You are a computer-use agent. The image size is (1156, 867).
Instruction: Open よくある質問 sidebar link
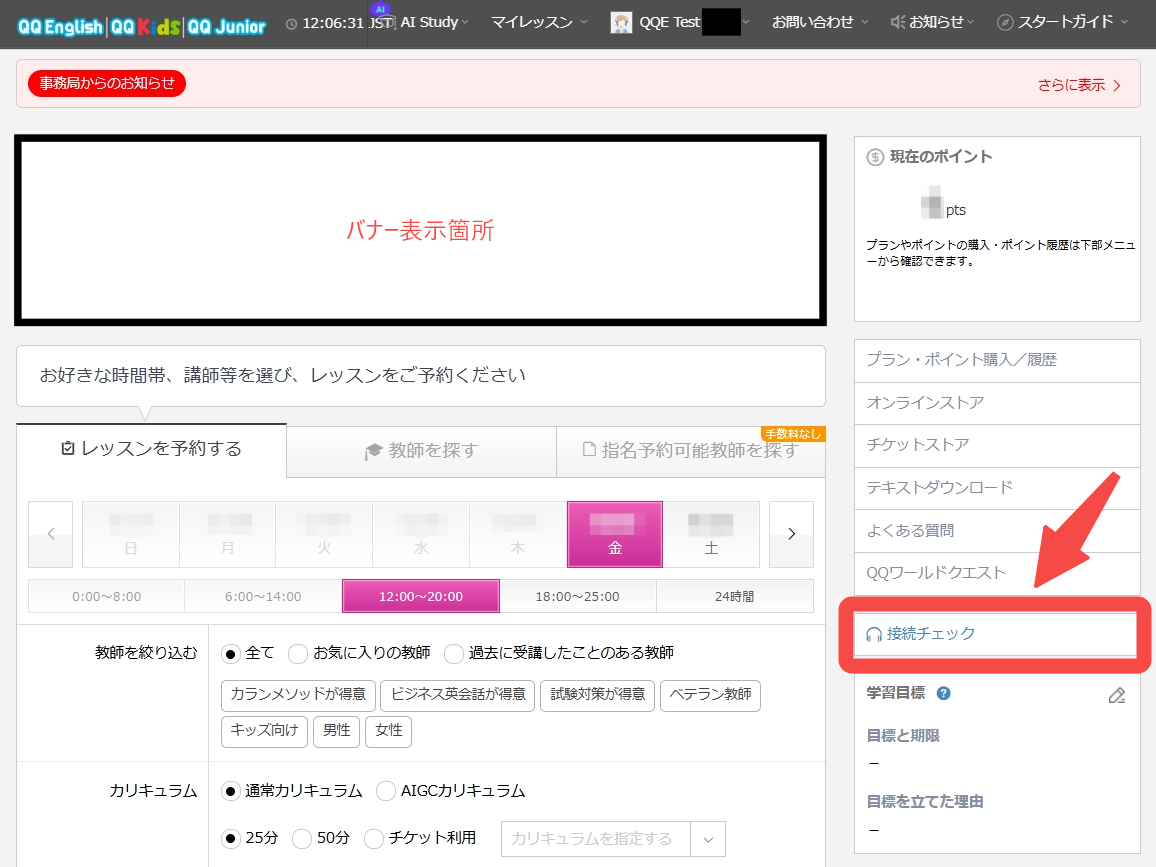(997, 531)
